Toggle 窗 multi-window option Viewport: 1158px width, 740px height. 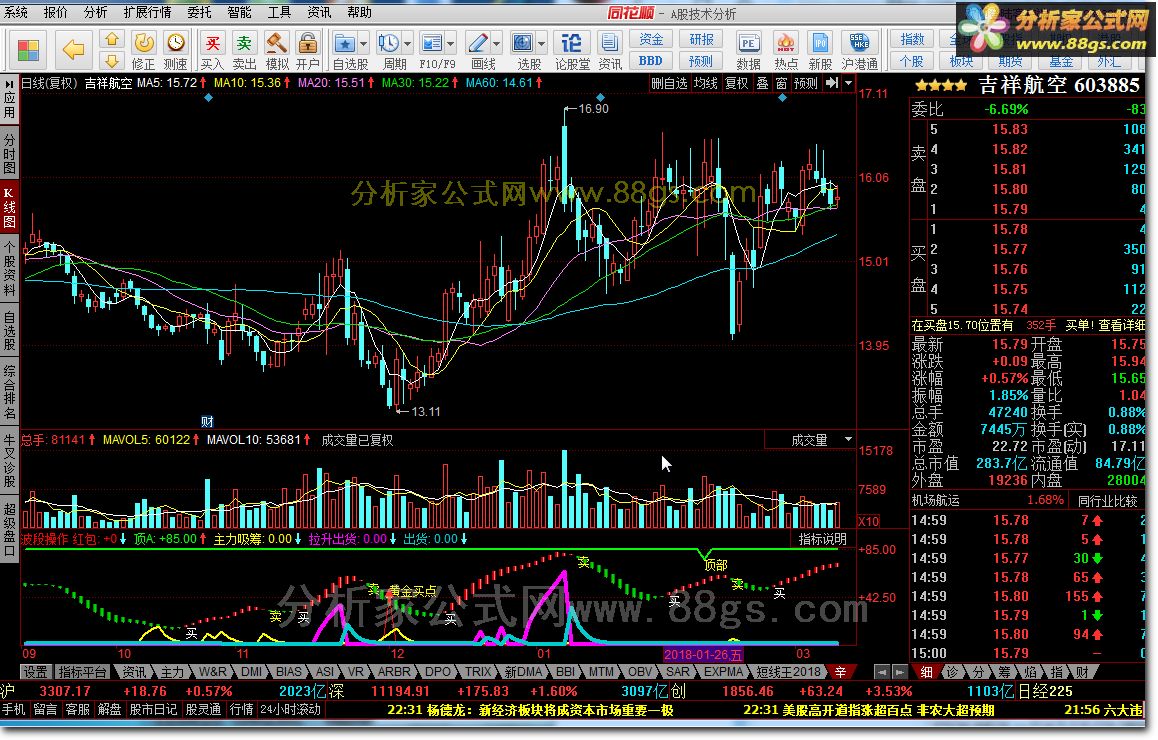point(781,83)
